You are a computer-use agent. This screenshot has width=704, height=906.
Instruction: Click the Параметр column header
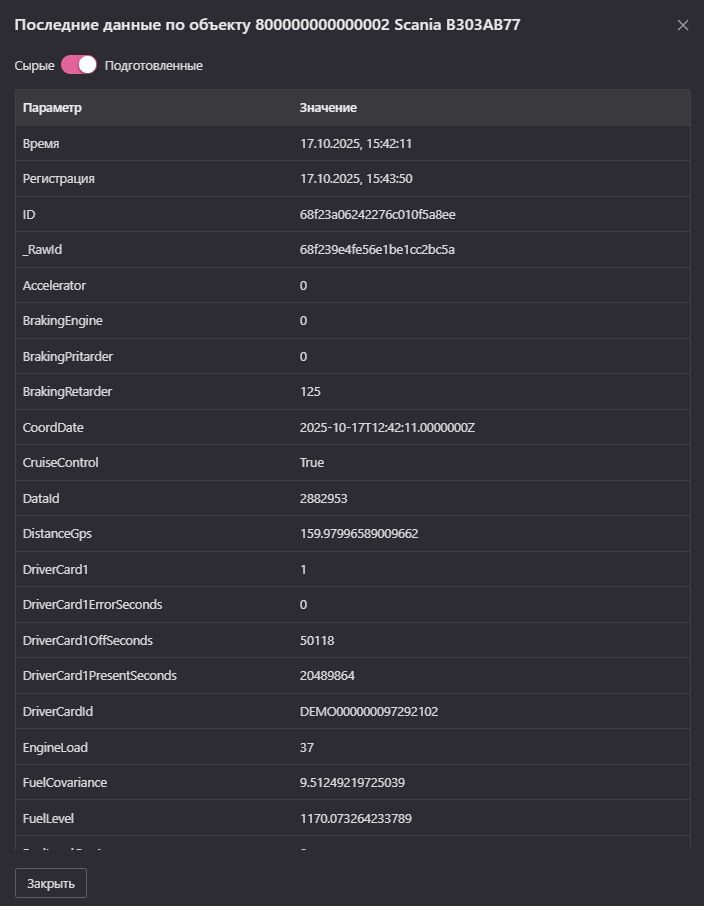click(52, 108)
